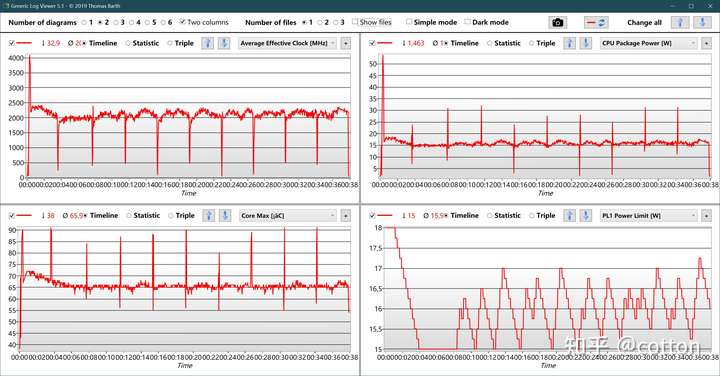Click minimum value 32,9 in clock chart header
720x376 pixels.
coord(53,43)
